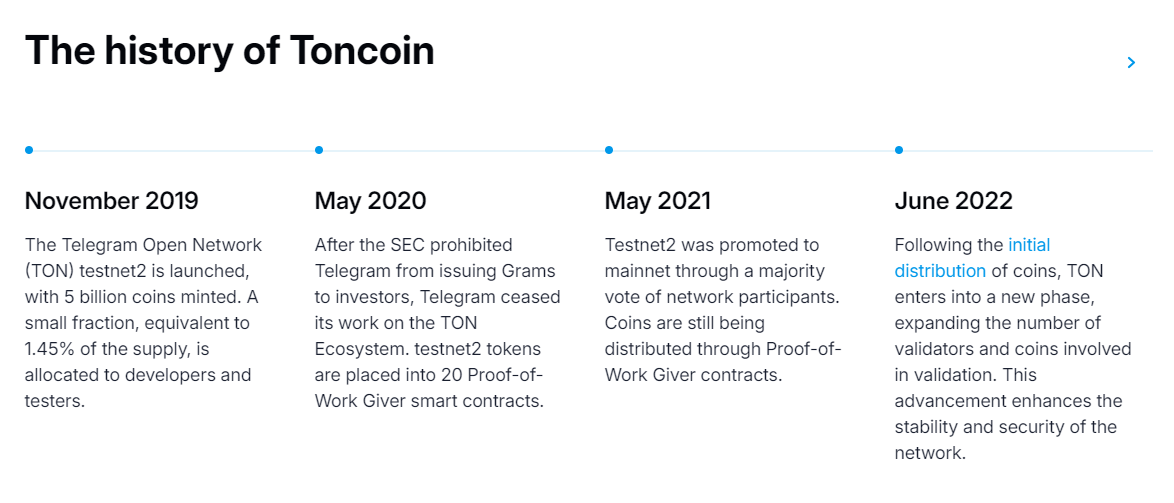Click the testnet2 launch description paragraph

pyautogui.click(x=144, y=323)
